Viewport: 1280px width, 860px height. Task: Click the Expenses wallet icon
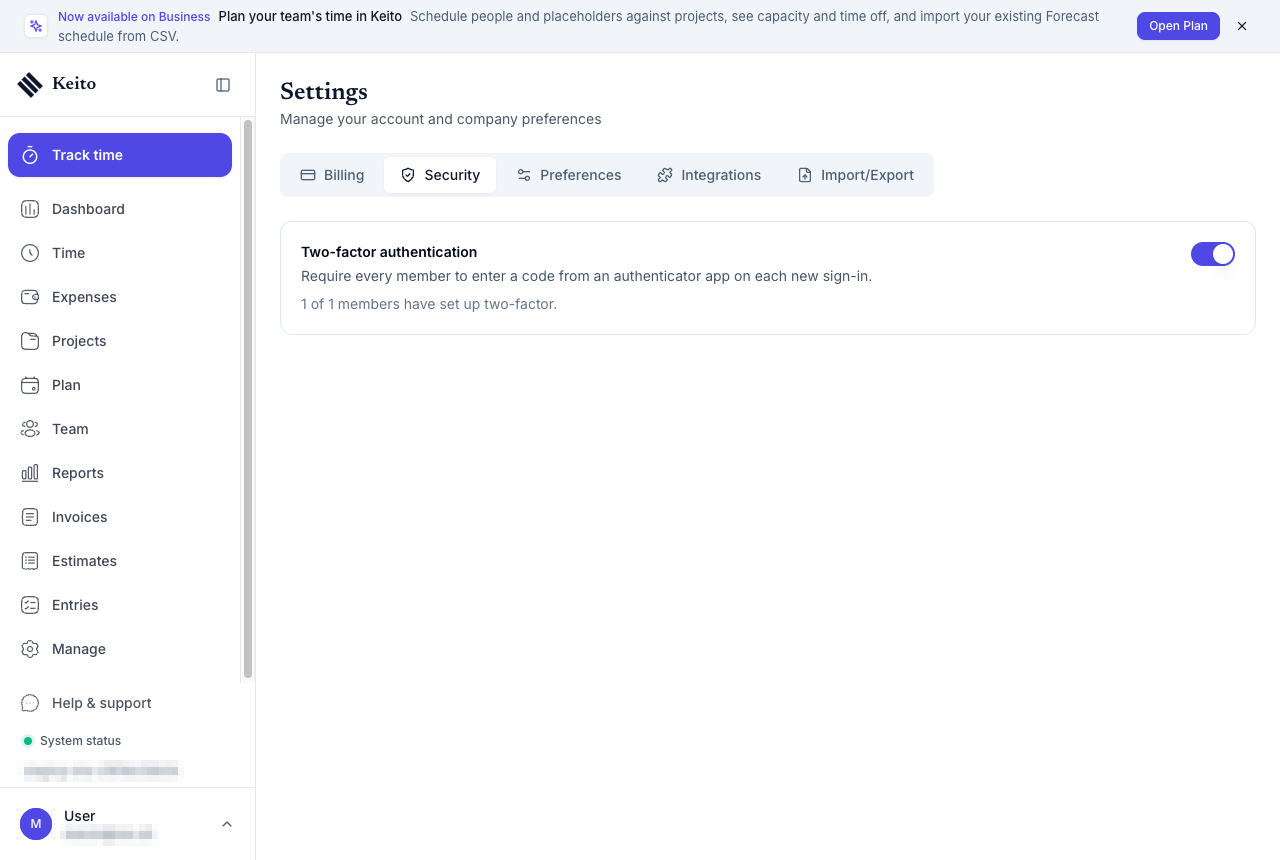coord(30,297)
